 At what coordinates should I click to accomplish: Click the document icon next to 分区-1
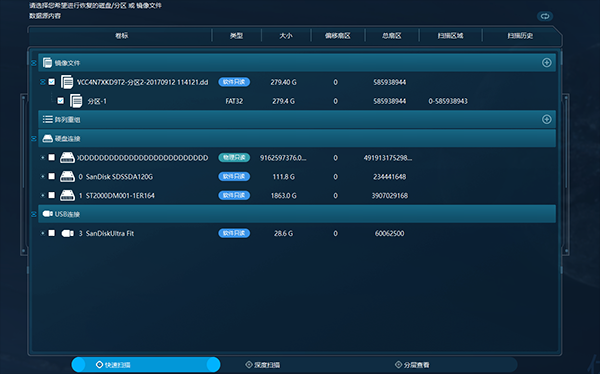click(x=76, y=101)
